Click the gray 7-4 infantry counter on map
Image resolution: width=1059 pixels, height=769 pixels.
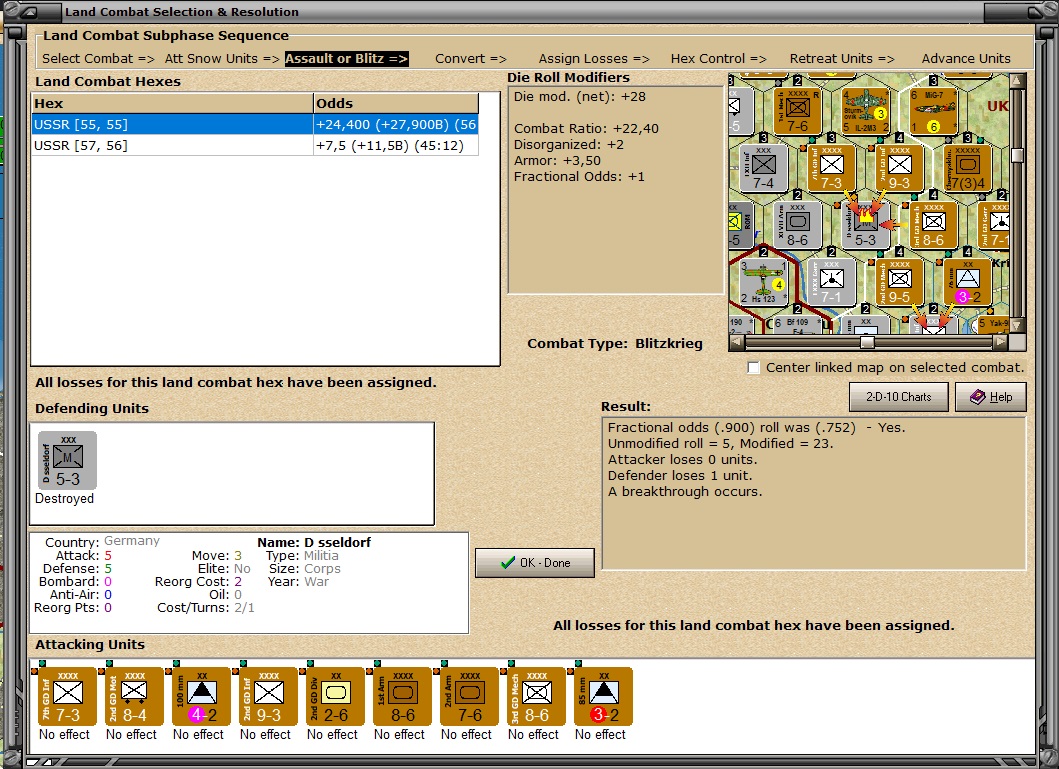[763, 167]
